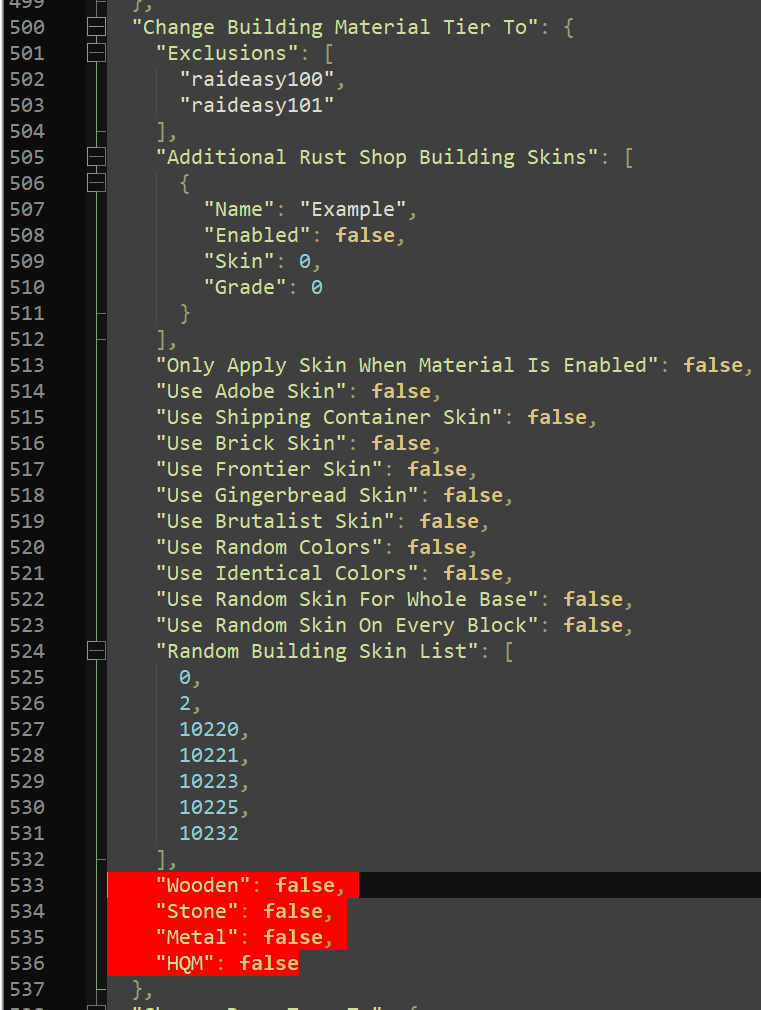Click the false value for "Wooden"

(x=305, y=885)
